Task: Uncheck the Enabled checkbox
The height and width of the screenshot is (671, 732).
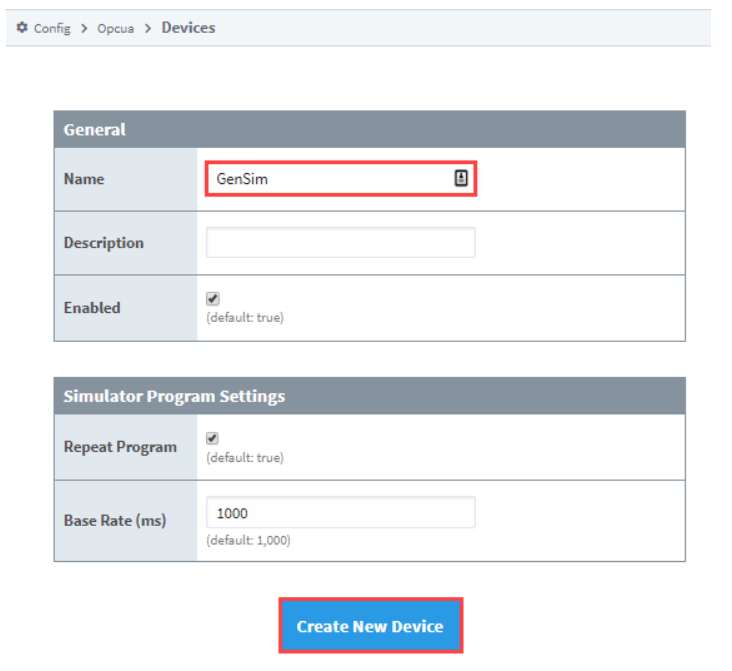Action: pos(212,298)
